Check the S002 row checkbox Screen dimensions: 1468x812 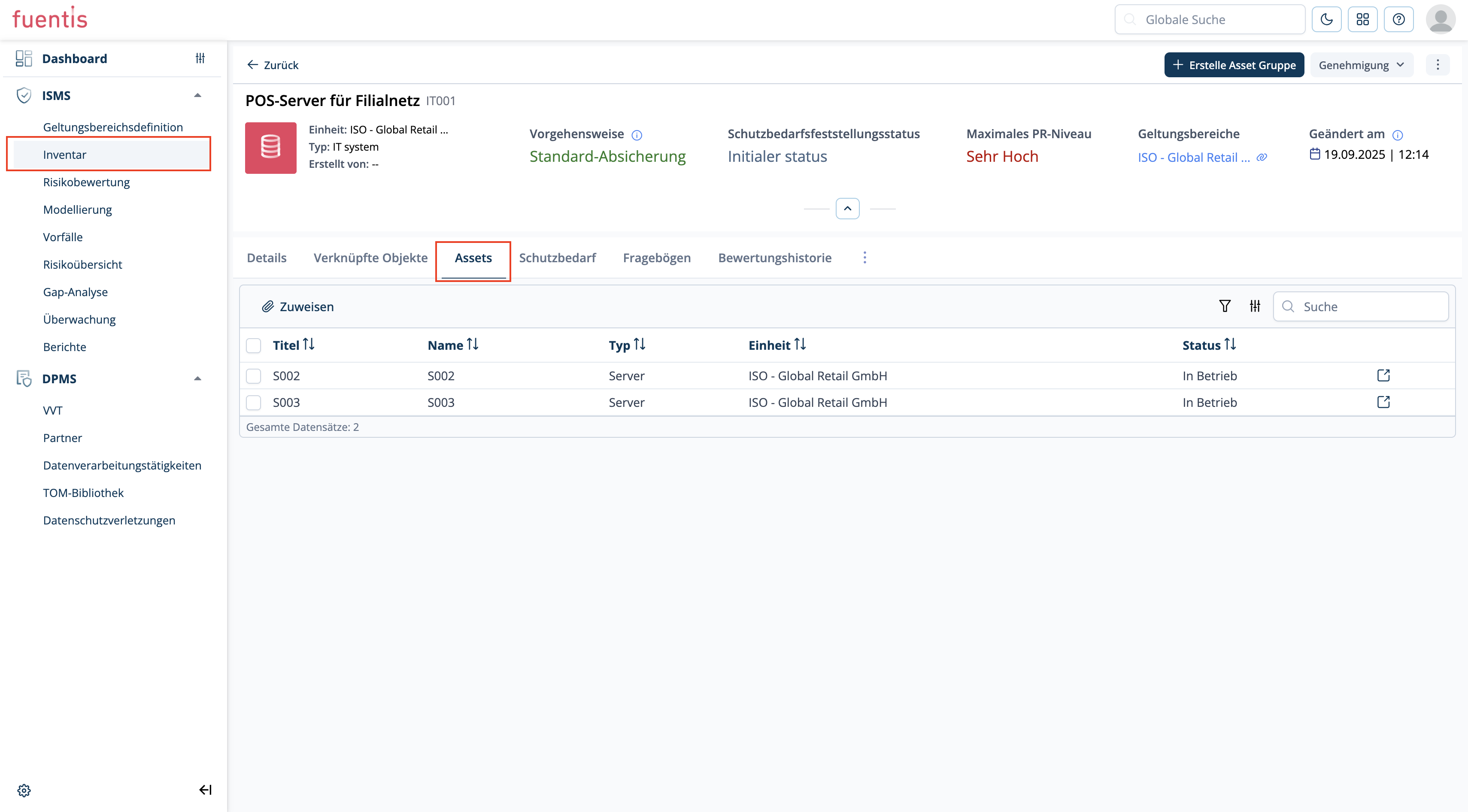254,376
